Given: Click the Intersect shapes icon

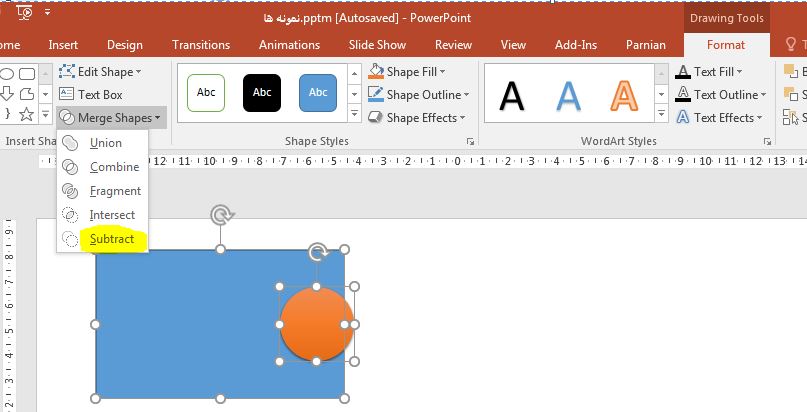Looking at the screenshot, I should click(69, 215).
